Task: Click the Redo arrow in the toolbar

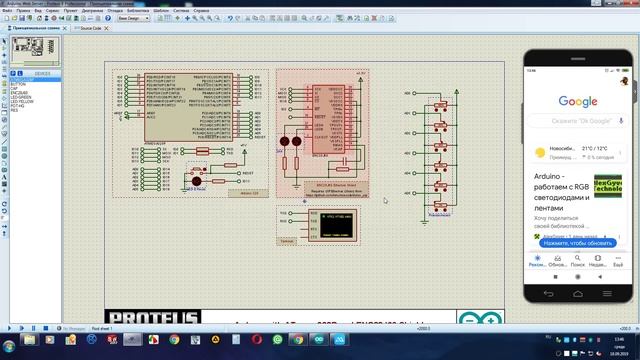Action: pyautogui.click(x=238, y=18)
